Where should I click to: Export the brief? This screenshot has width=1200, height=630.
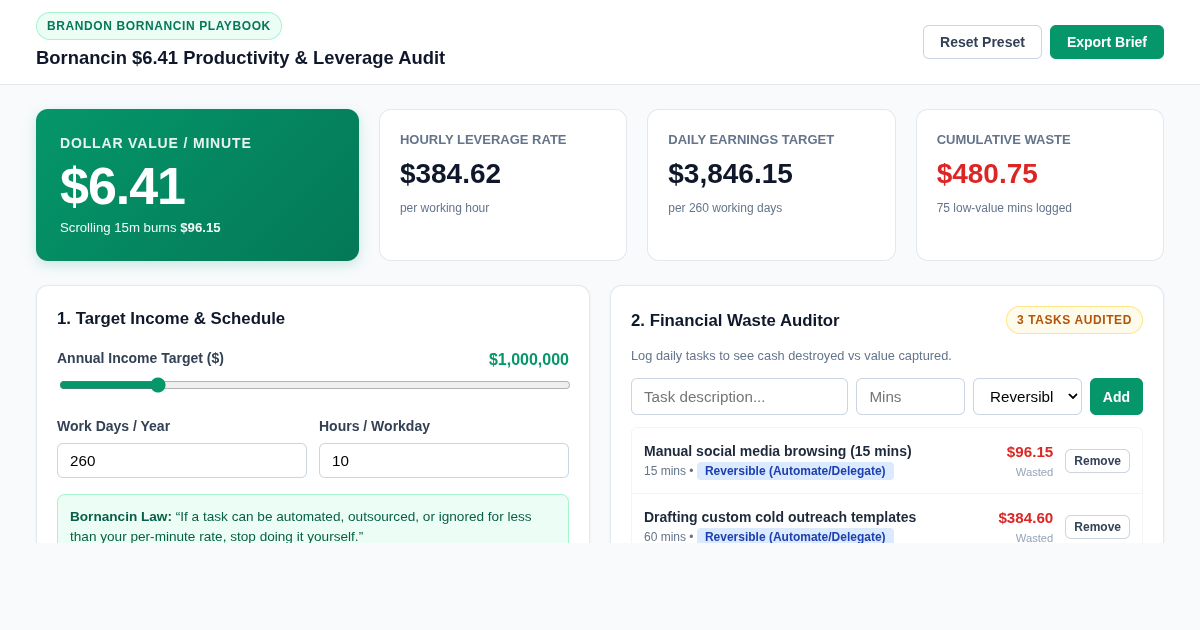click(x=1107, y=42)
